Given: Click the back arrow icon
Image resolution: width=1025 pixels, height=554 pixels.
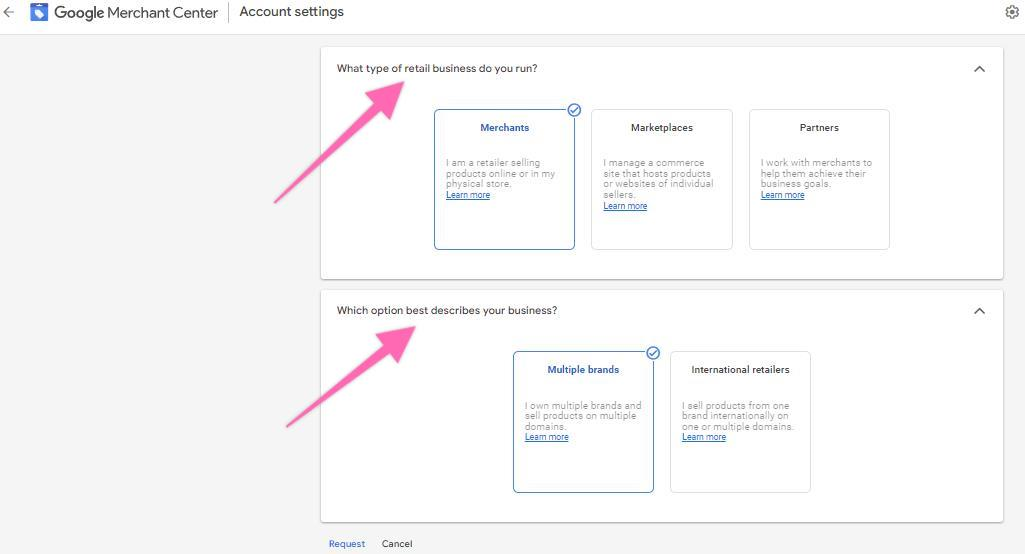Looking at the screenshot, I should coord(9,13).
